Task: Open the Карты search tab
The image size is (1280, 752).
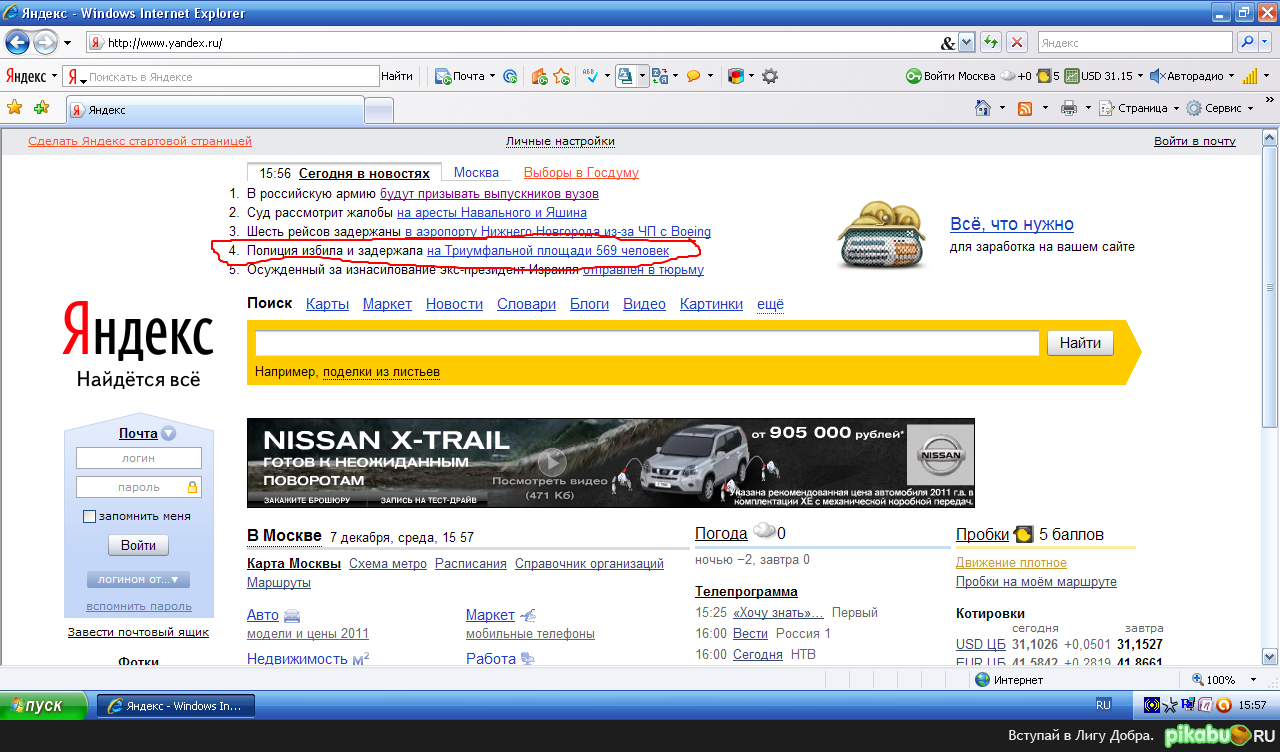Action: [327, 304]
